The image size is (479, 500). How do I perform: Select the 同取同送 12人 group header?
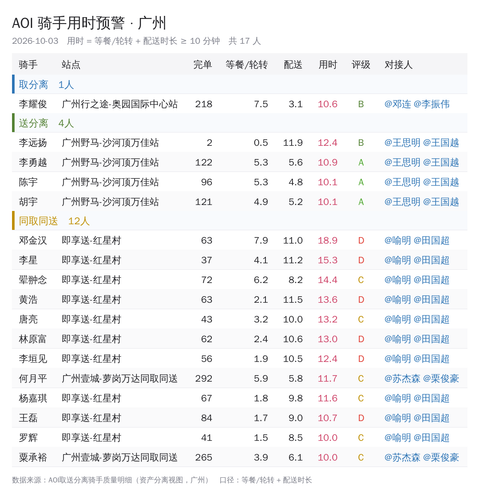coord(240,221)
